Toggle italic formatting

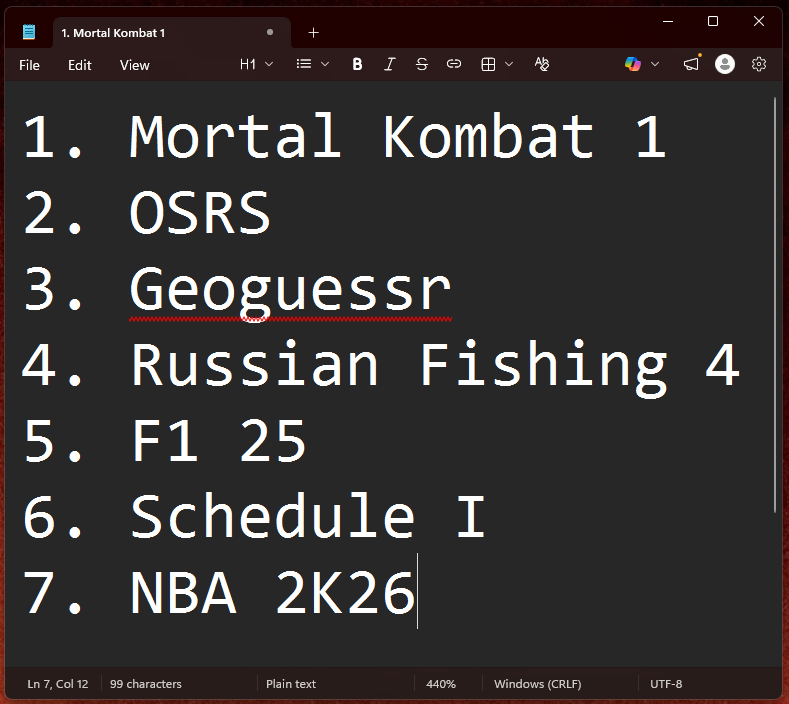pos(389,64)
